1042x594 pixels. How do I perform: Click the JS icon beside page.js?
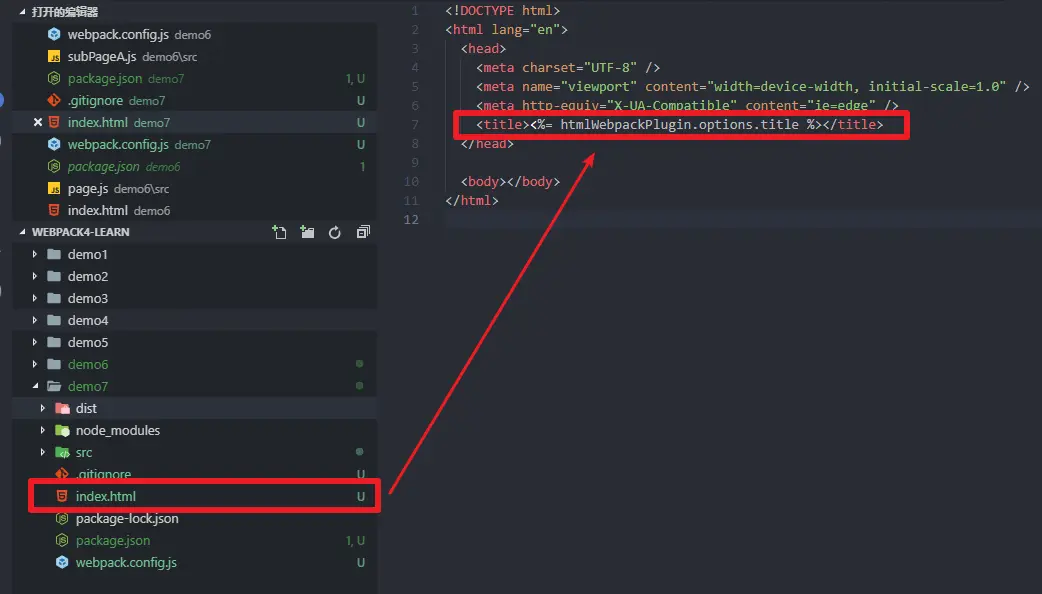[x=54, y=189]
